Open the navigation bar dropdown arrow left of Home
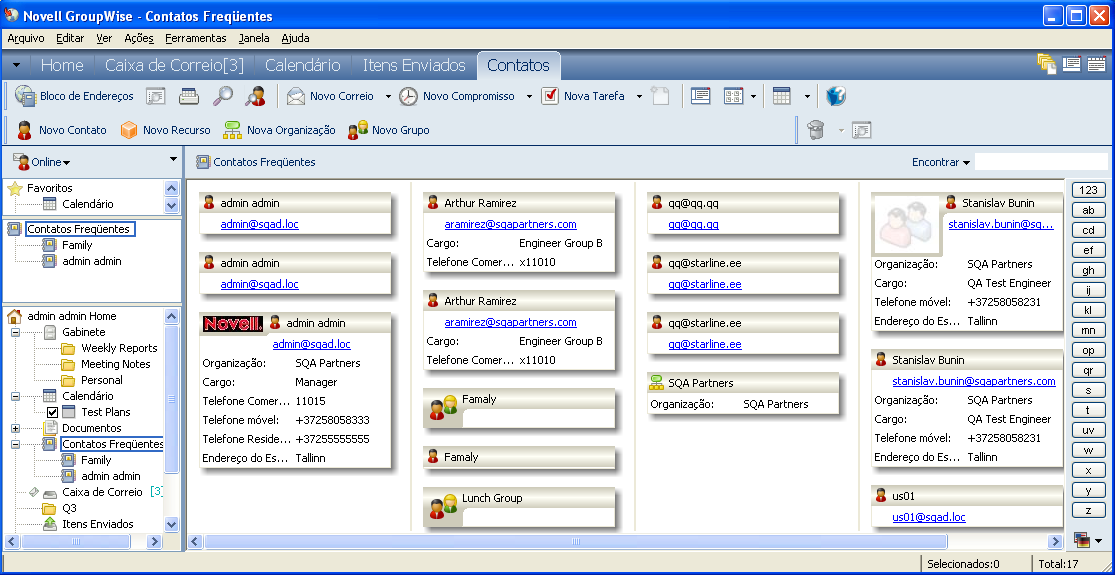Screen dimensions: 1115x575 coord(16,65)
